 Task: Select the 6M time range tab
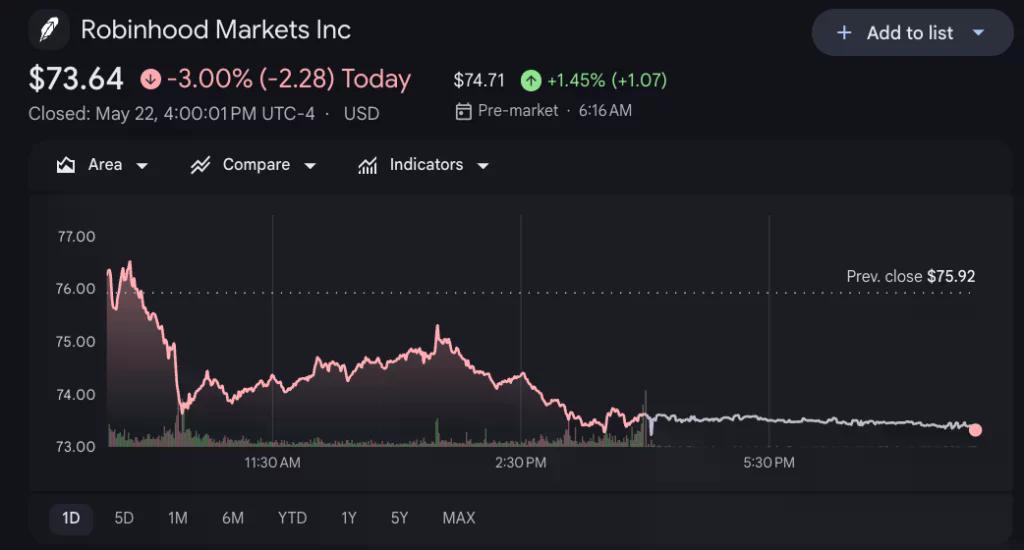[232, 519]
